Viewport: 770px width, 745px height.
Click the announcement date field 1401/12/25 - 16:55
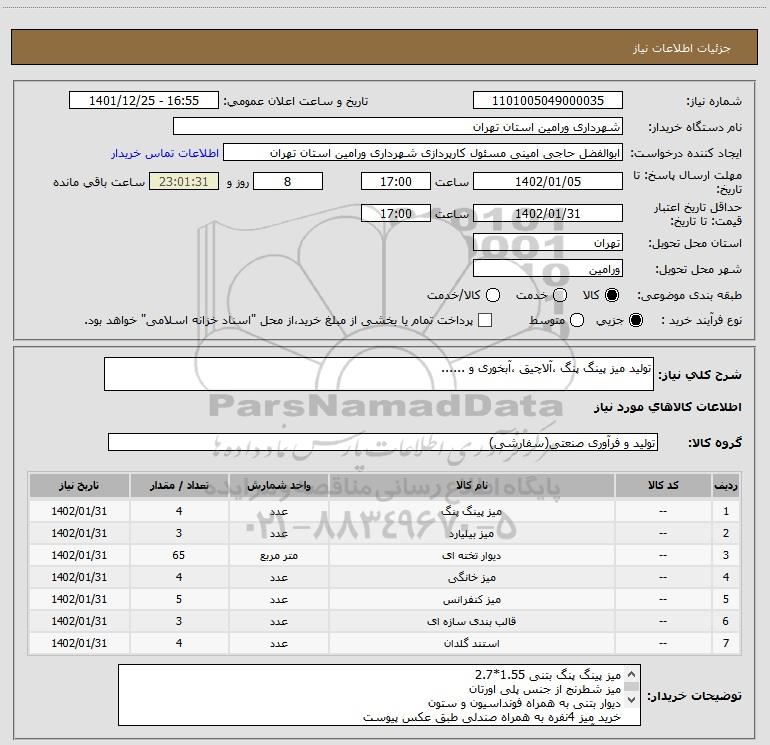click(143, 101)
